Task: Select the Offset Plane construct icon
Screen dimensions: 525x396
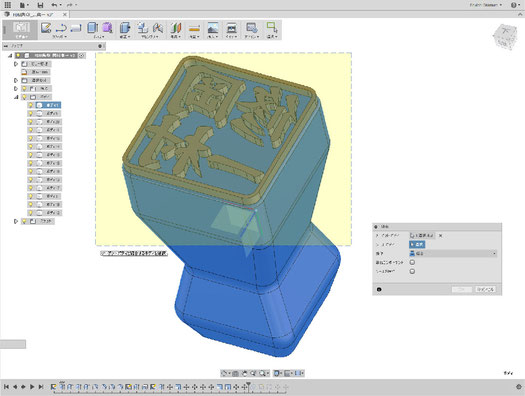Action: coord(176,27)
